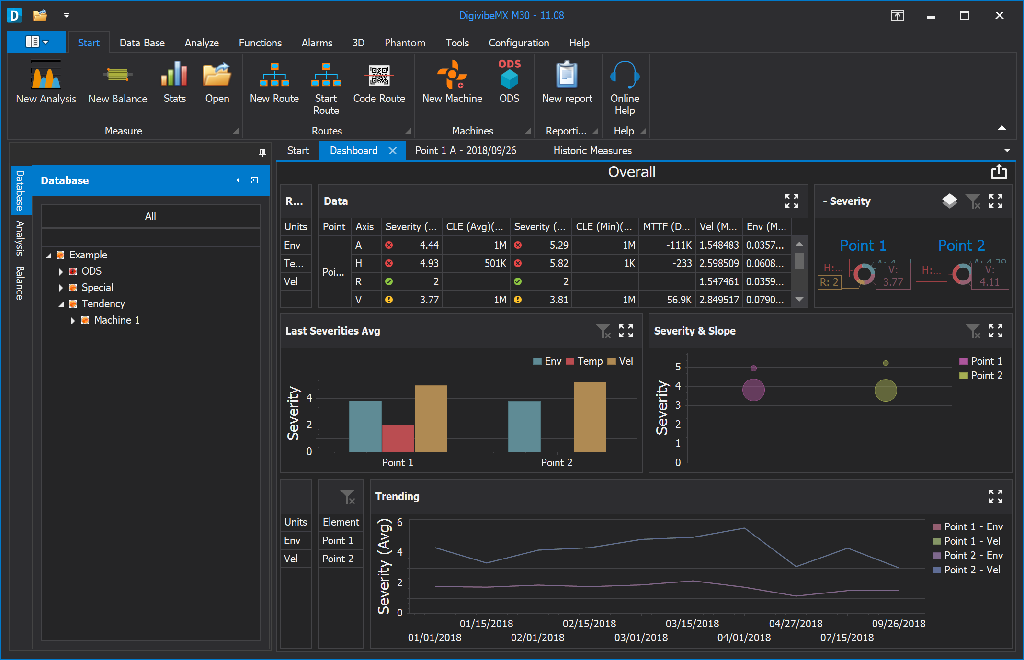Collapse the Example tree node
1024x660 pixels.
48,255
